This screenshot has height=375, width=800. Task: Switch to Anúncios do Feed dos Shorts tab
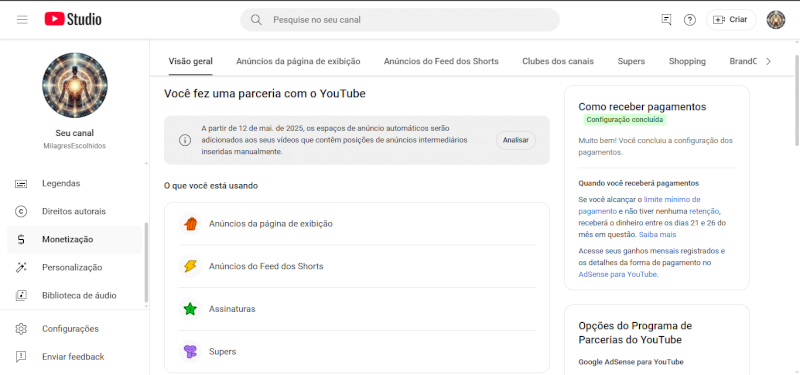pos(441,61)
